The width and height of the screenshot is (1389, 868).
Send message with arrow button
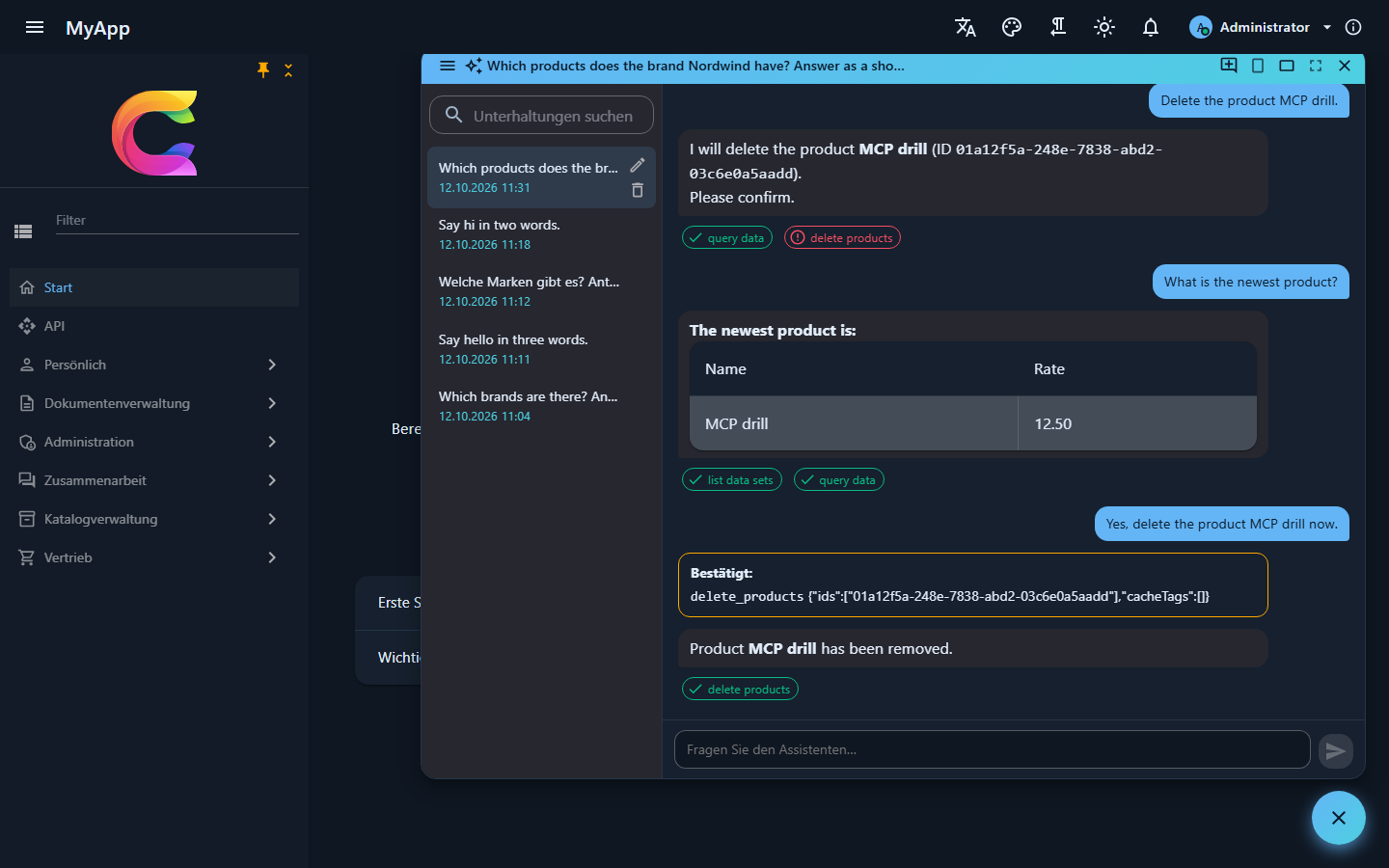[1336, 751]
